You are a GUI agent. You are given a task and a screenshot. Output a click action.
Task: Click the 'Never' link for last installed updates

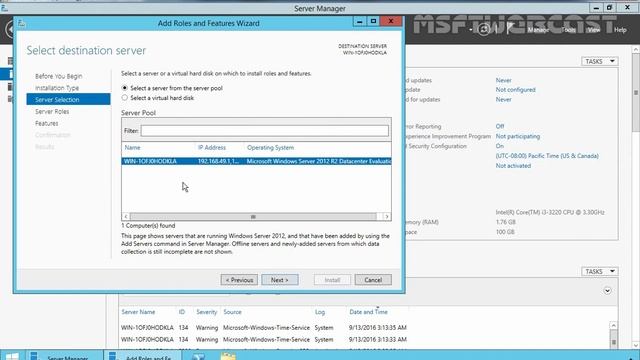pyautogui.click(x=503, y=80)
